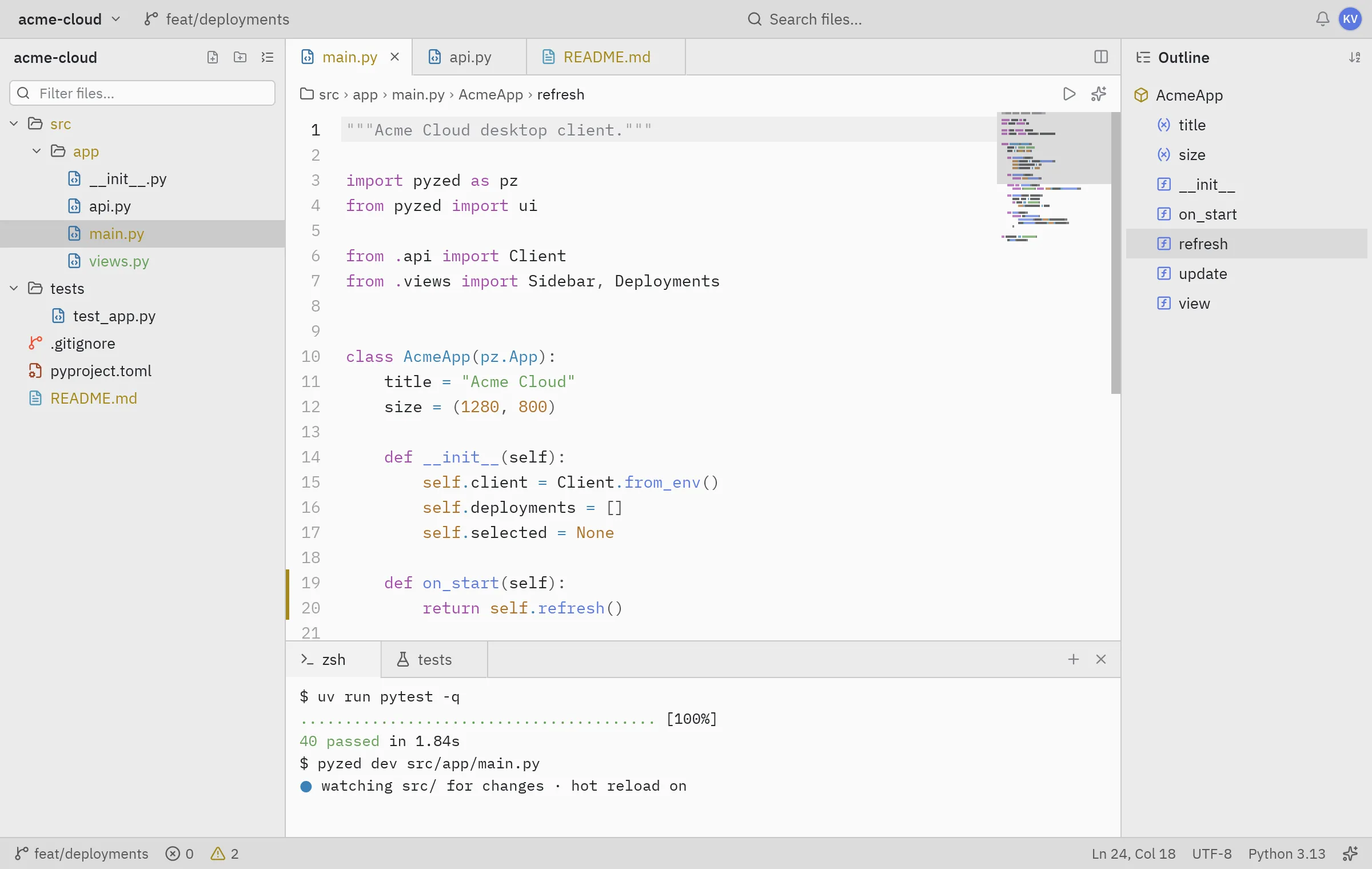This screenshot has width=1372, height=869.
Task: Show errors count in status bar
Action: pyautogui.click(x=180, y=854)
